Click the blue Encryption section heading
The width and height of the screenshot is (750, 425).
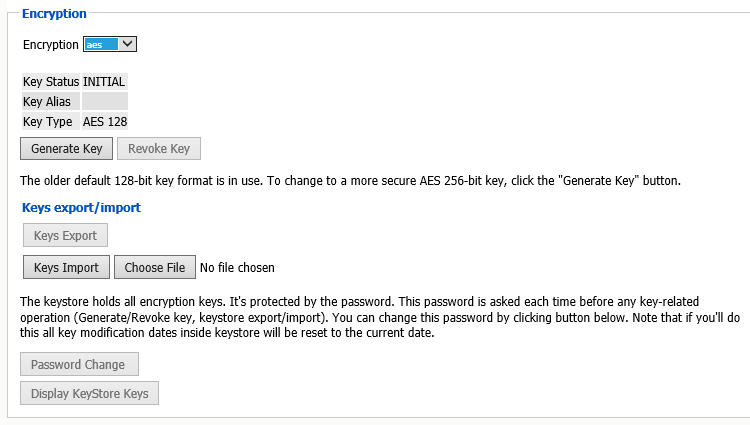click(x=54, y=14)
